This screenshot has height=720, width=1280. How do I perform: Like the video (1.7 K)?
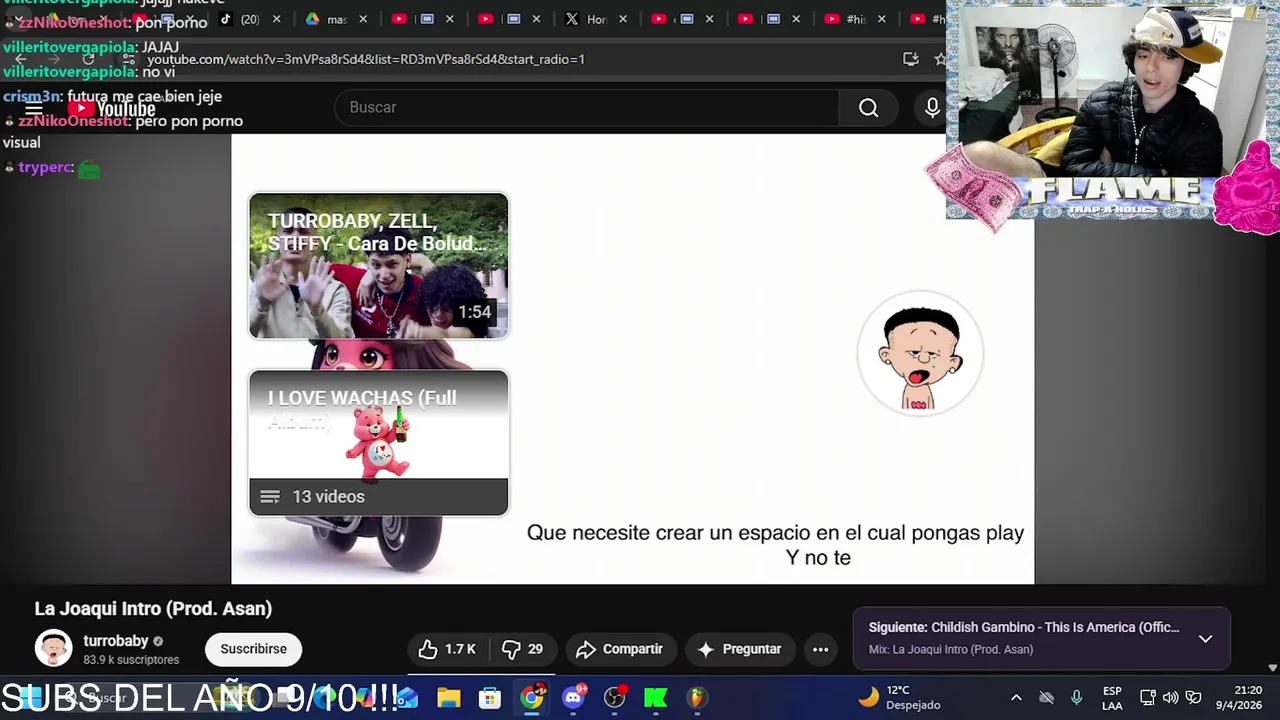tap(447, 649)
